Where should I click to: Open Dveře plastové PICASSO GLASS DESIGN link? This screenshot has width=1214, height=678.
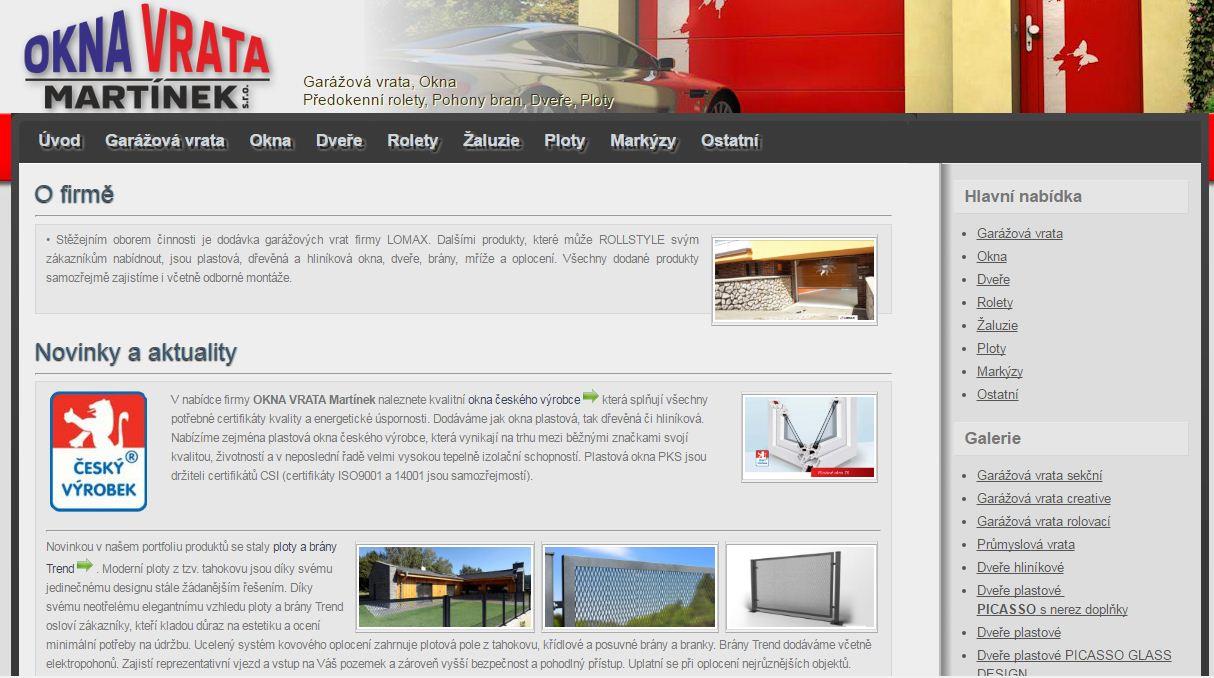coord(1074,662)
